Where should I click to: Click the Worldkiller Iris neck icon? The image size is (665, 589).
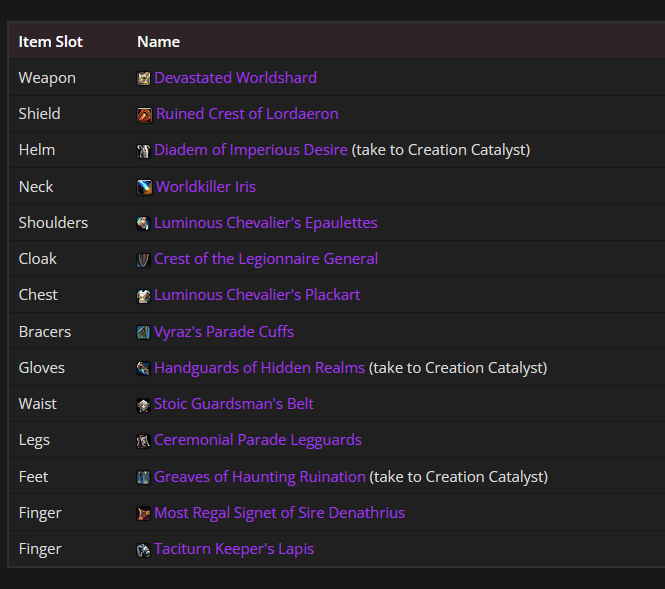[x=144, y=187]
